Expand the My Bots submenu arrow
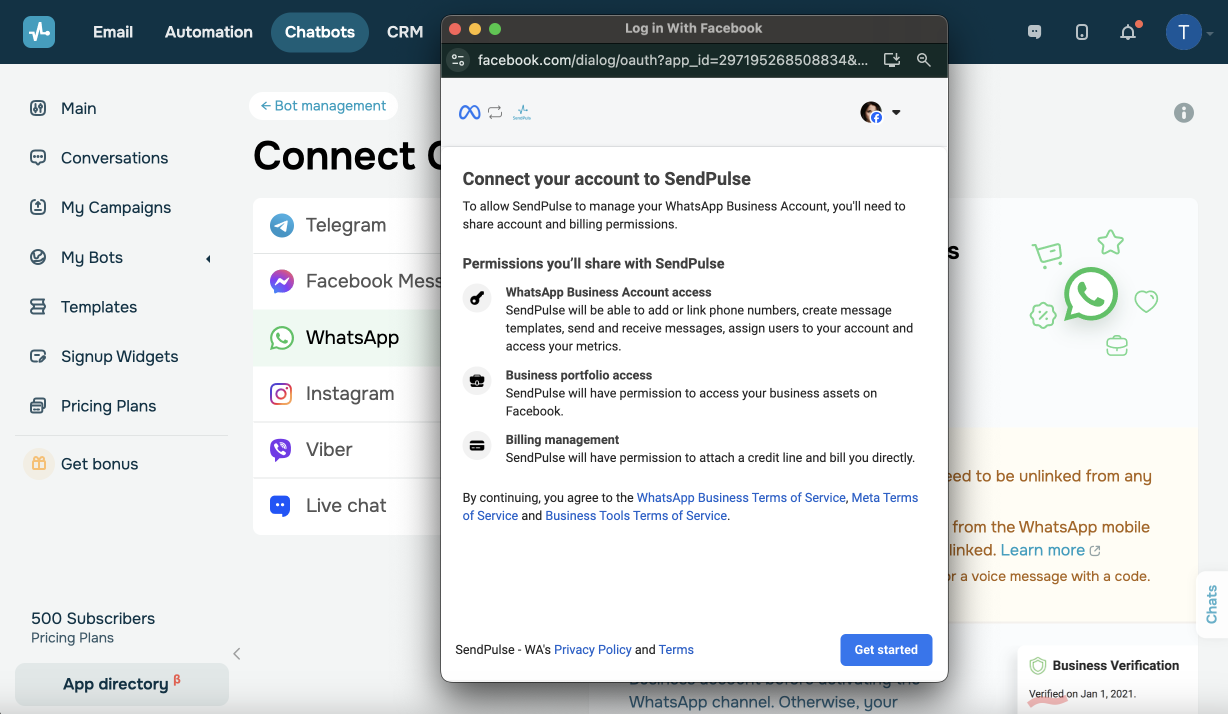1228x714 pixels. pos(208,259)
